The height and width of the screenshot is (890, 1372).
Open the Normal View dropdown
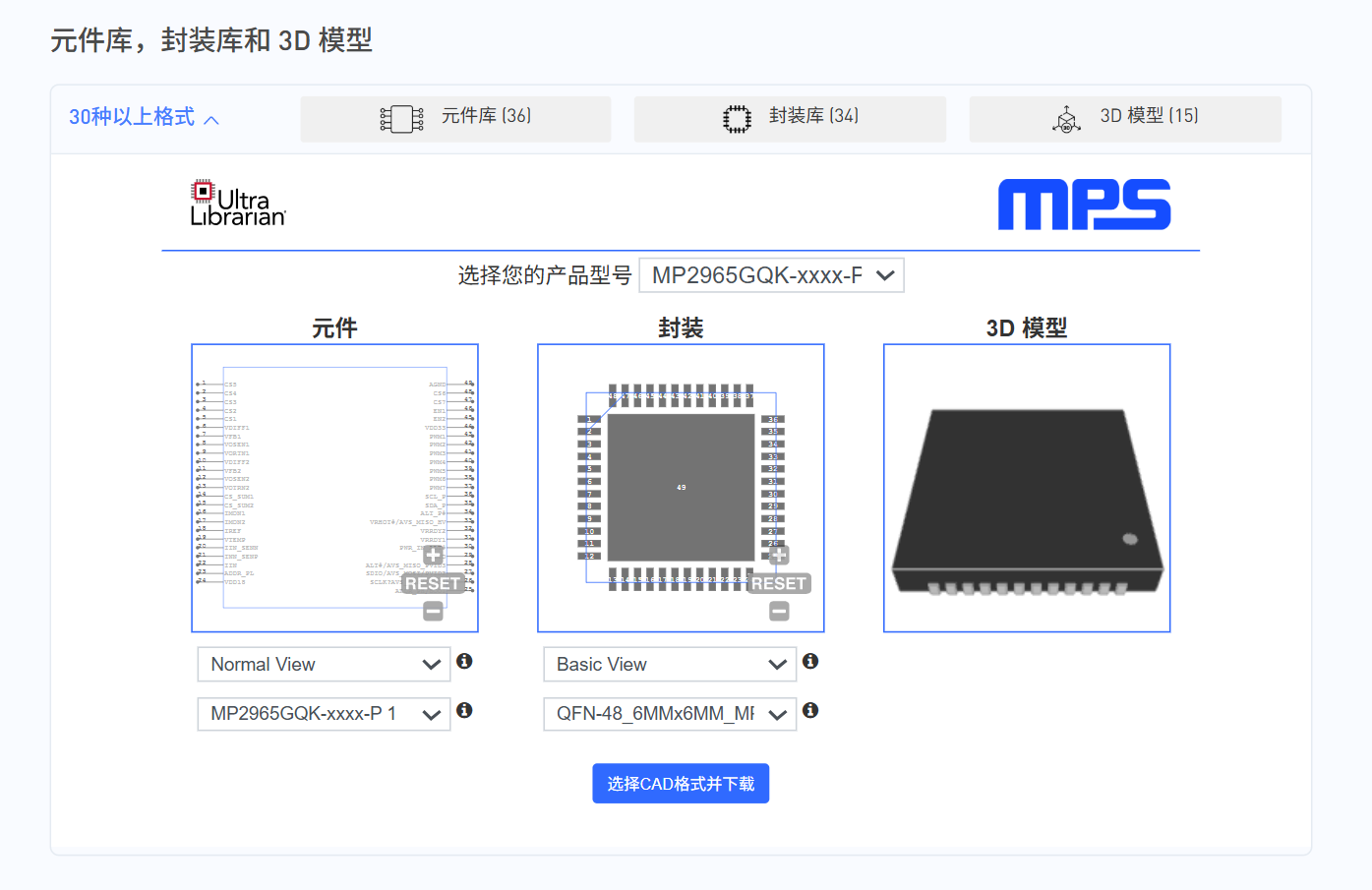point(324,665)
